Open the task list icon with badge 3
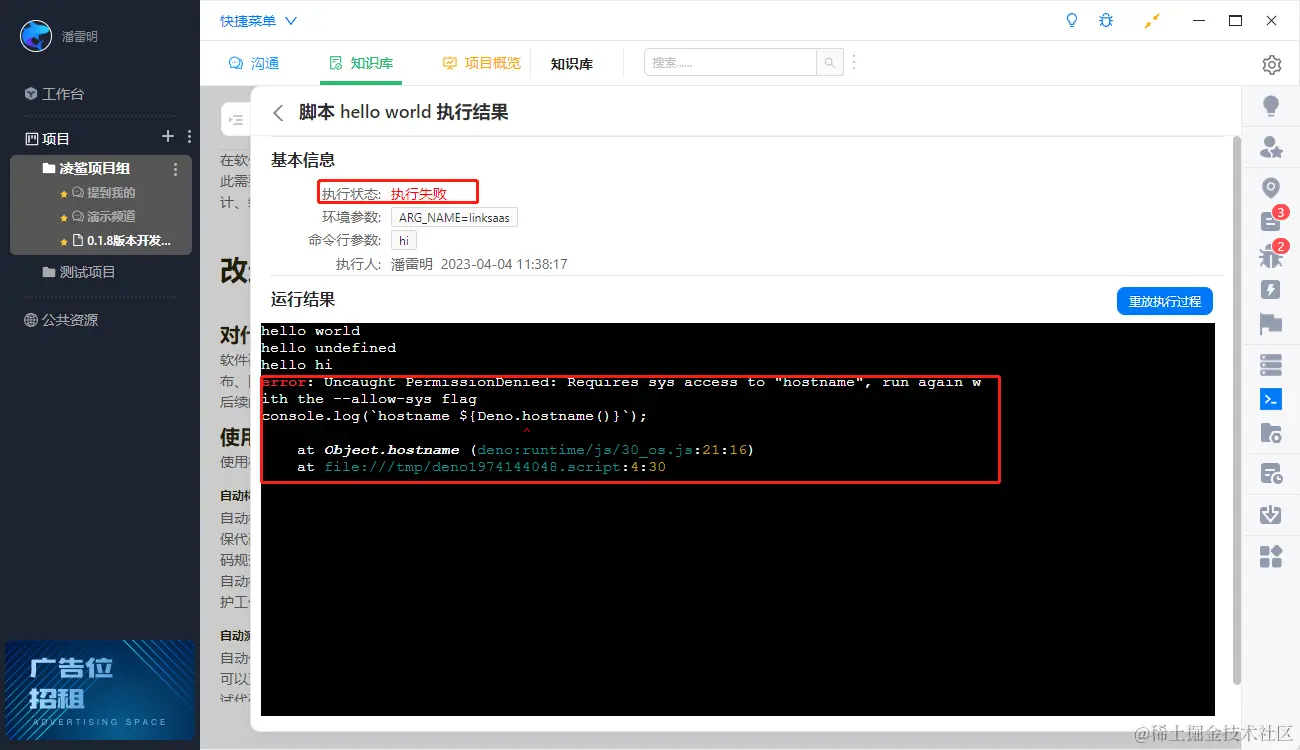Image resolution: width=1300 pixels, height=750 pixels. [x=1271, y=222]
